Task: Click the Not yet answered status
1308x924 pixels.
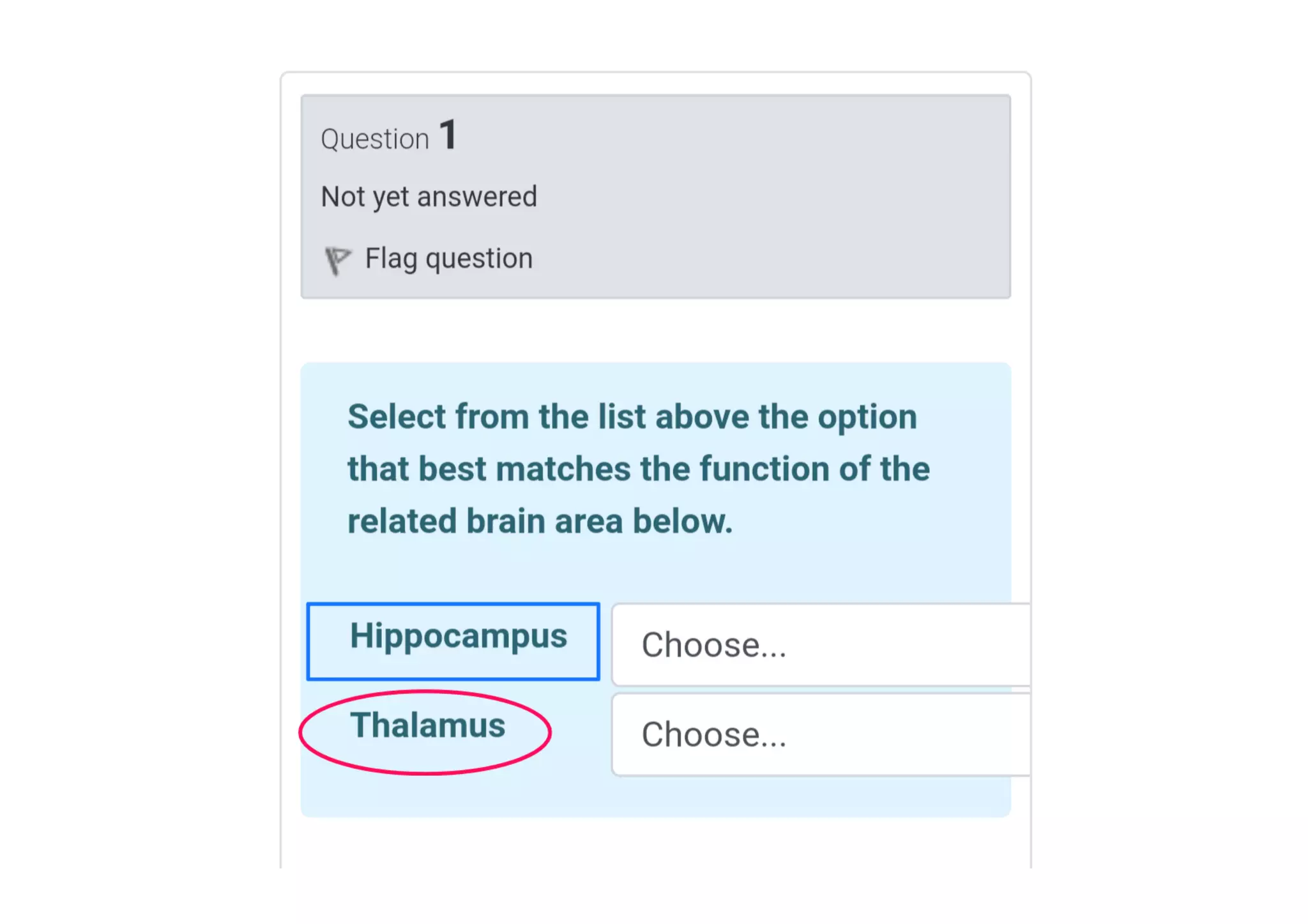Action: 429,197
